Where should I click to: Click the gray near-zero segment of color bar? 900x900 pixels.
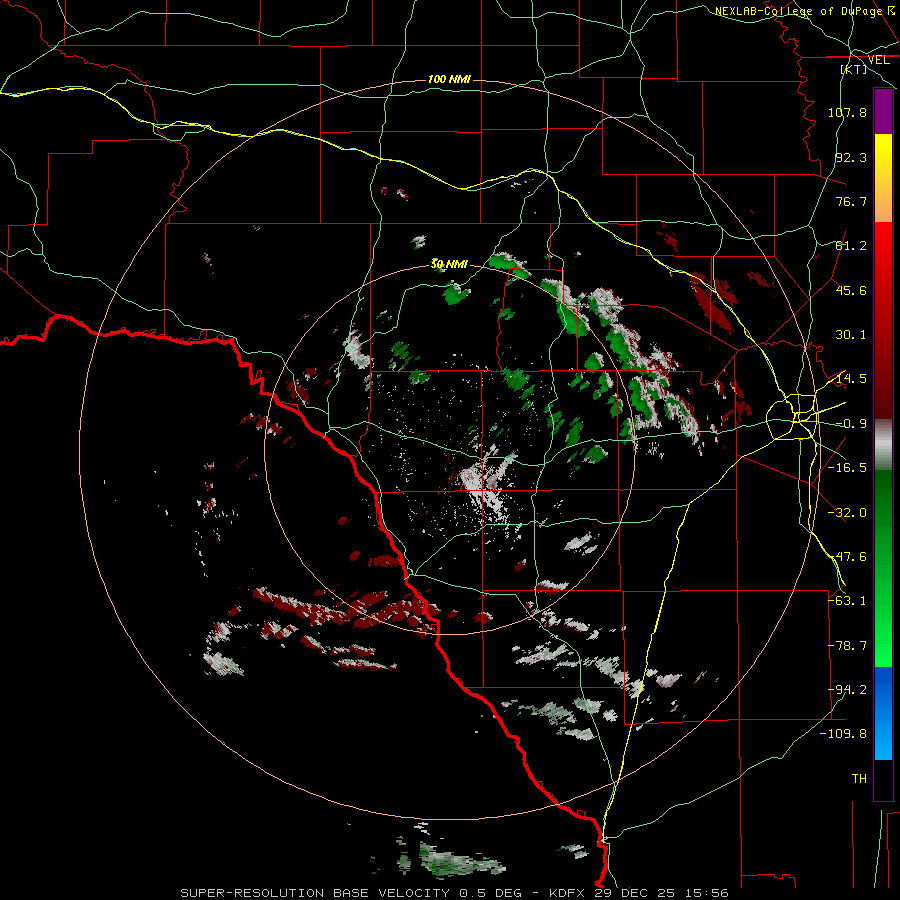pyautogui.click(x=883, y=445)
